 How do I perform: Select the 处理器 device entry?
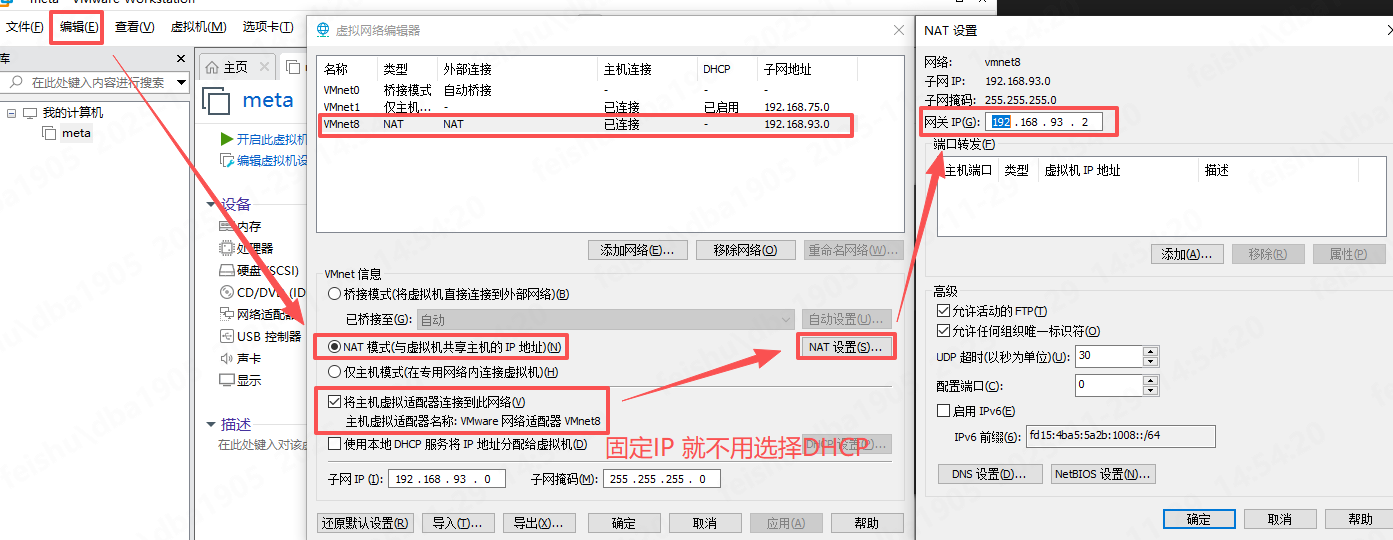tap(246, 248)
